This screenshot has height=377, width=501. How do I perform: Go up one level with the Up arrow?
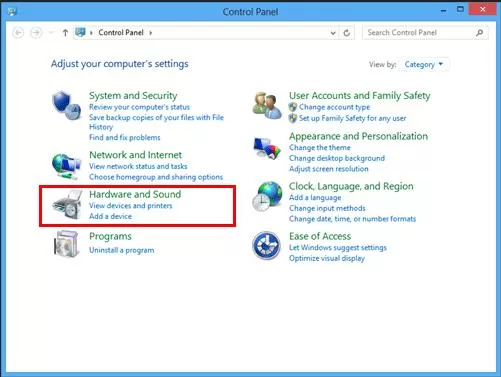pos(65,33)
